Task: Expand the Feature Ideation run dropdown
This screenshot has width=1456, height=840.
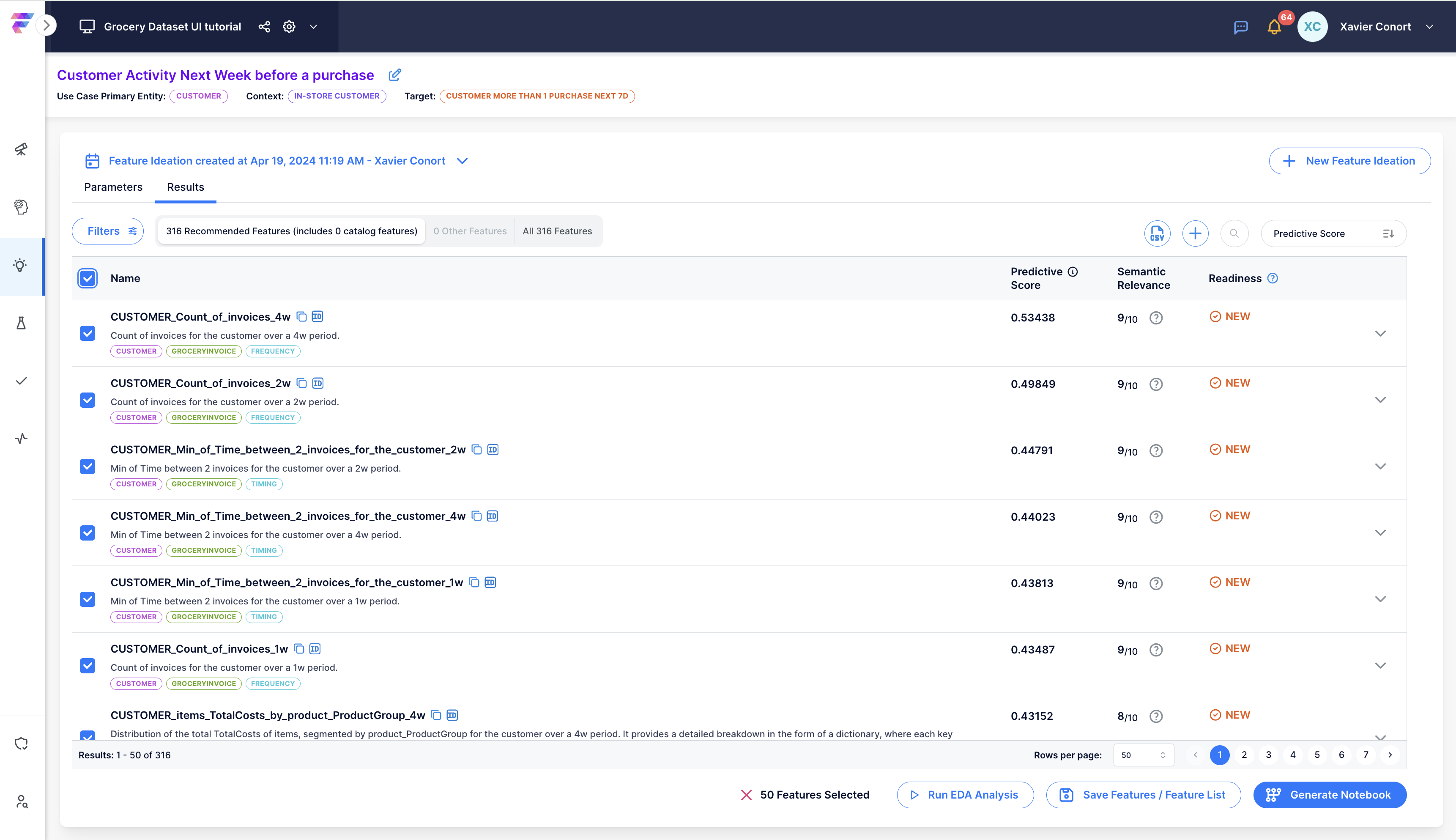Action: coord(462,161)
